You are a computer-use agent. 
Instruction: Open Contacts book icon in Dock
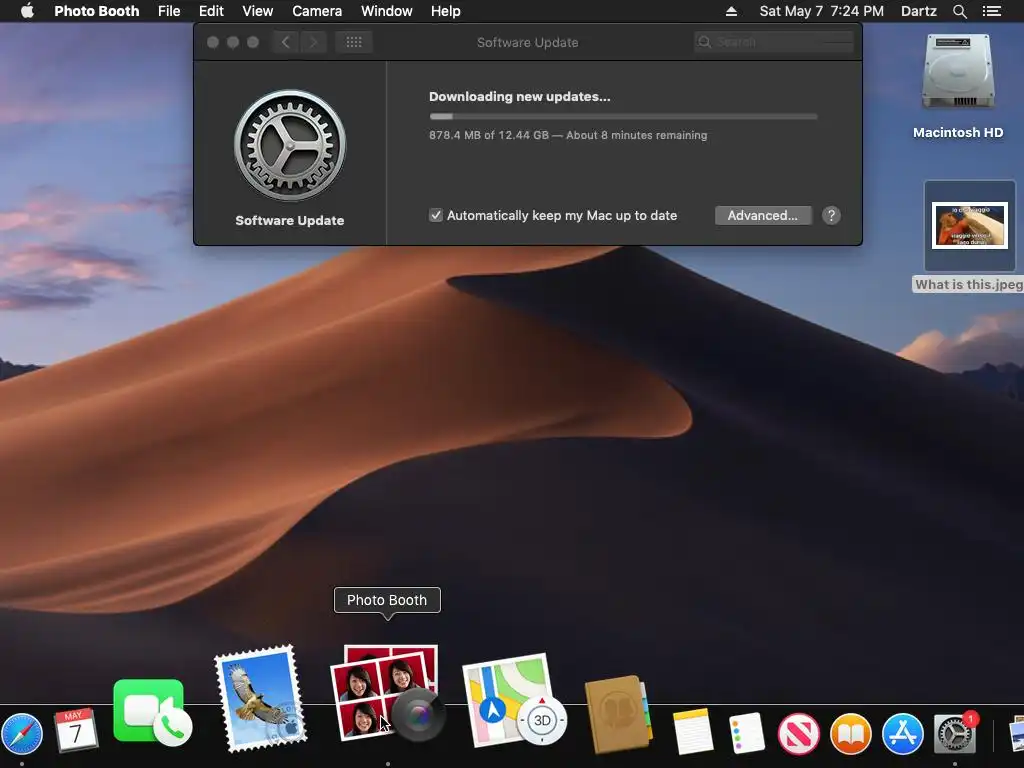click(617, 714)
